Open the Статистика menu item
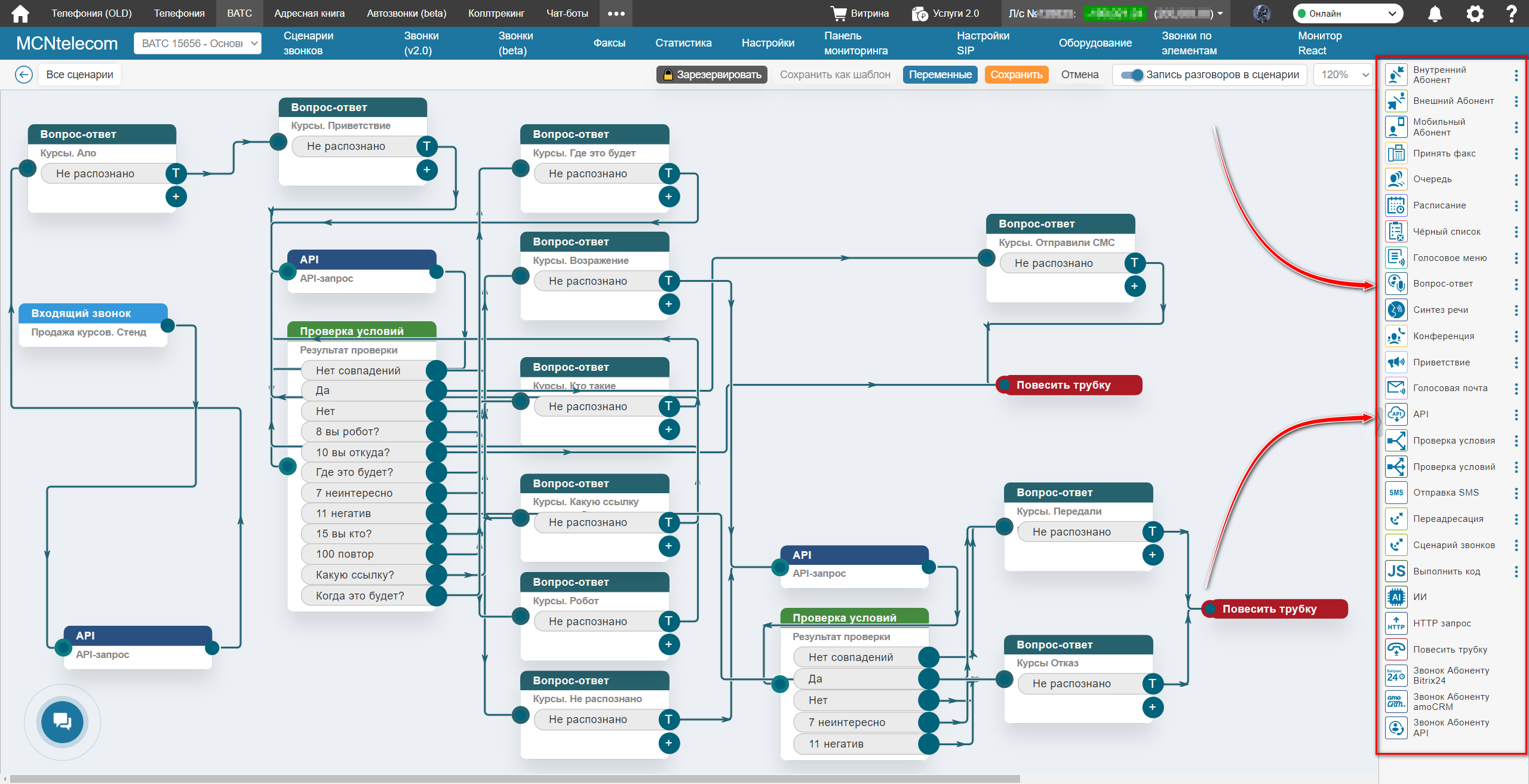 point(683,43)
